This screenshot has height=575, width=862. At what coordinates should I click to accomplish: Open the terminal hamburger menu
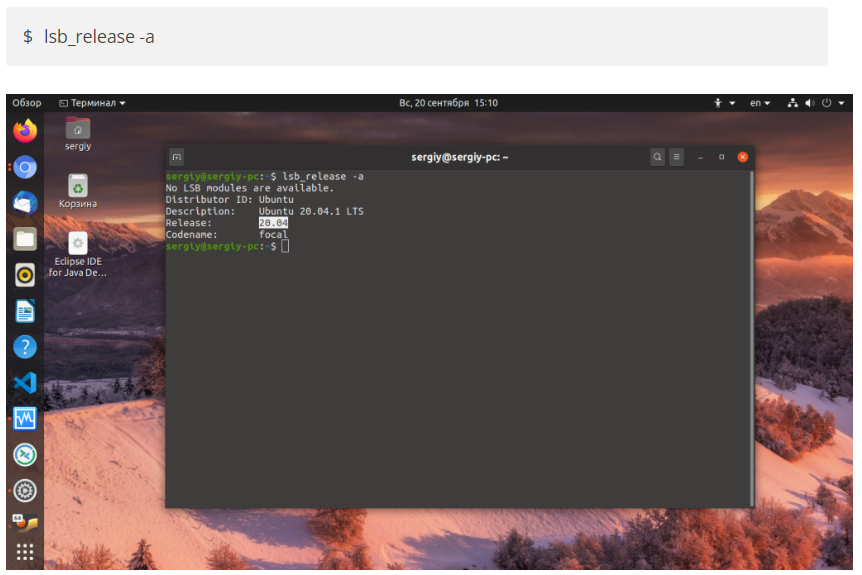(x=676, y=157)
